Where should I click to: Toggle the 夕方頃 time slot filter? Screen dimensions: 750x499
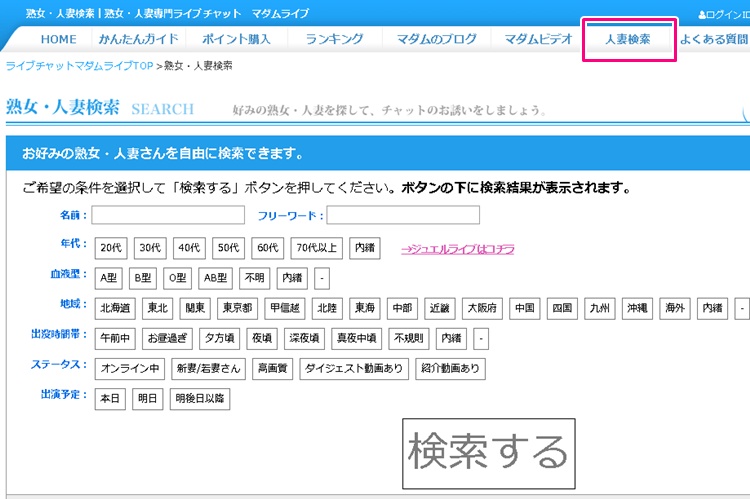coord(220,338)
